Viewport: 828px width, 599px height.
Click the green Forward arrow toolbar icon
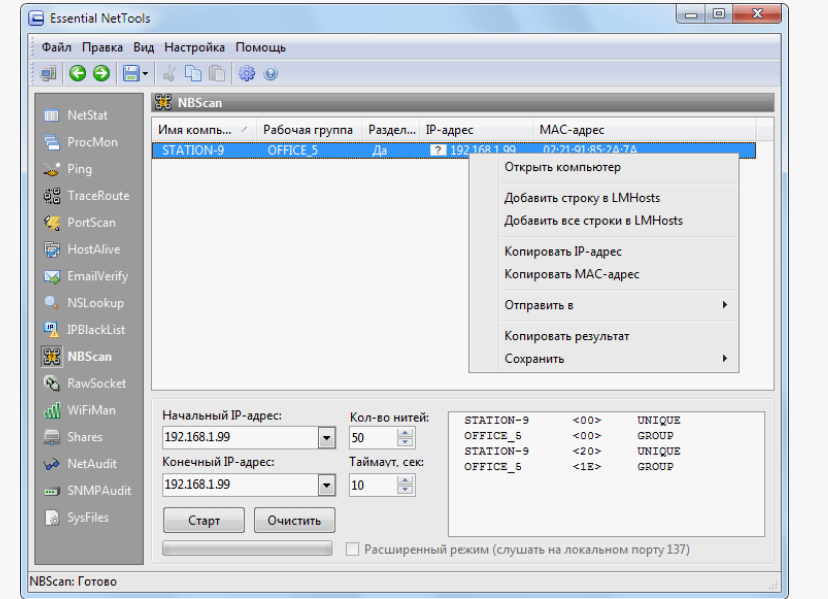pyautogui.click(x=101, y=73)
